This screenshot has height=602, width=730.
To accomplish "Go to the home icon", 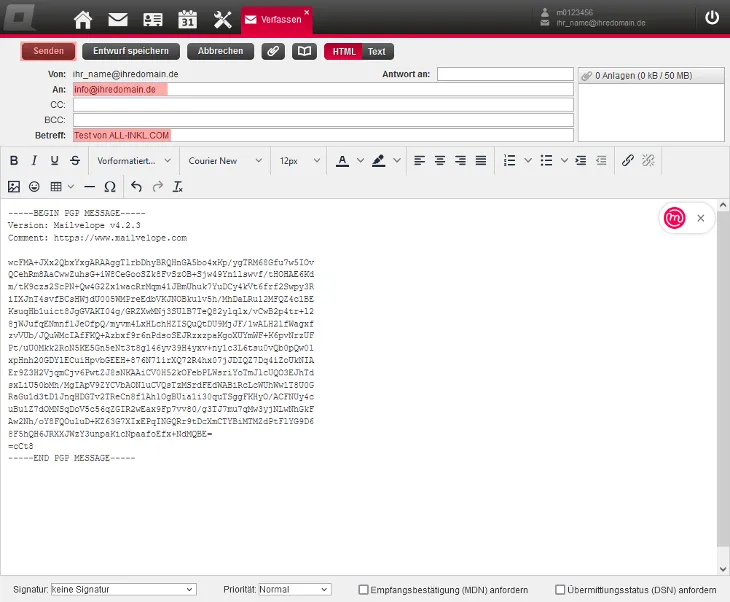I will pyautogui.click(x=83, y=20).
